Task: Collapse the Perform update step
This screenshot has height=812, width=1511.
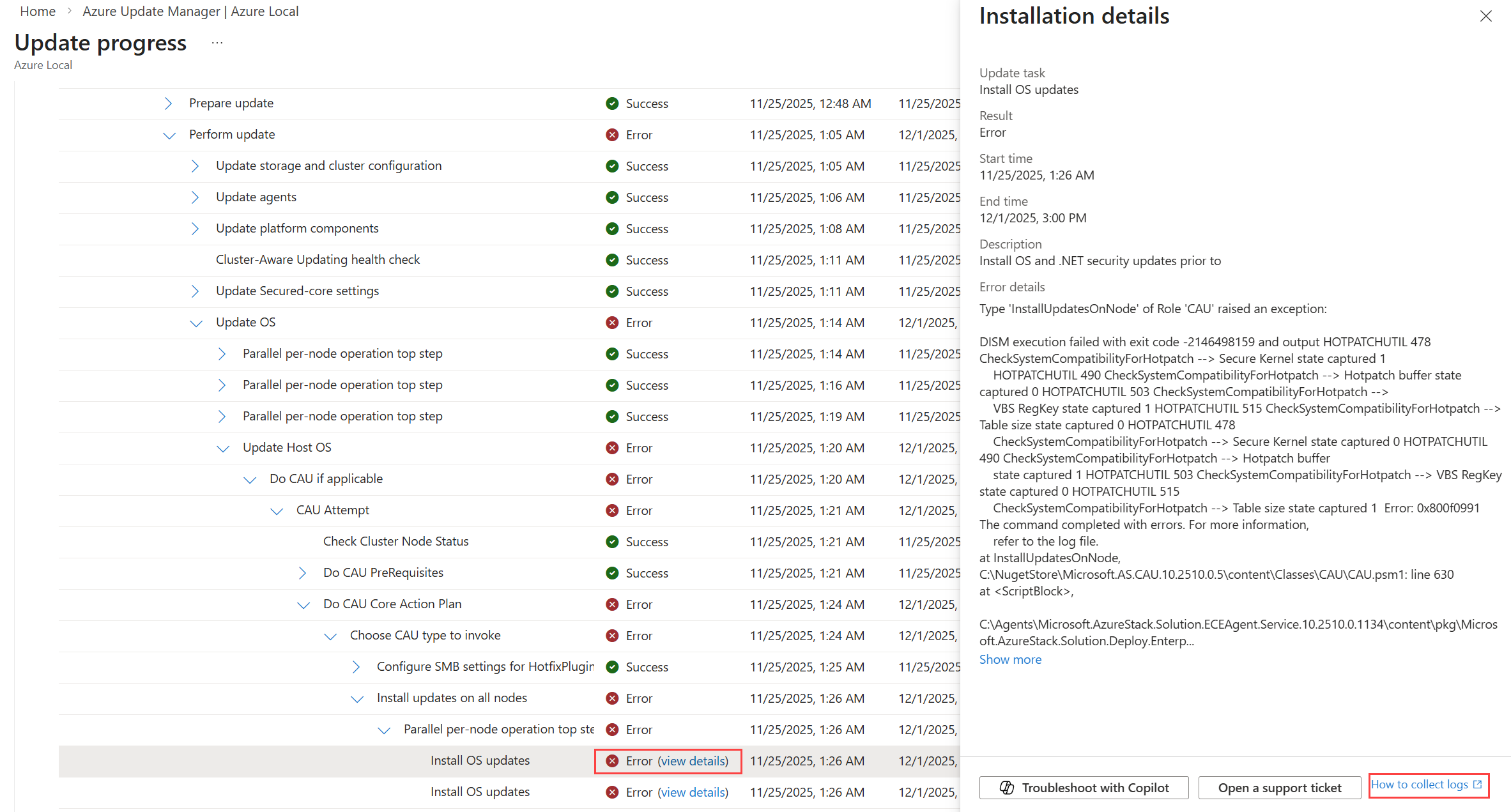Action: [x=169, y=135]
